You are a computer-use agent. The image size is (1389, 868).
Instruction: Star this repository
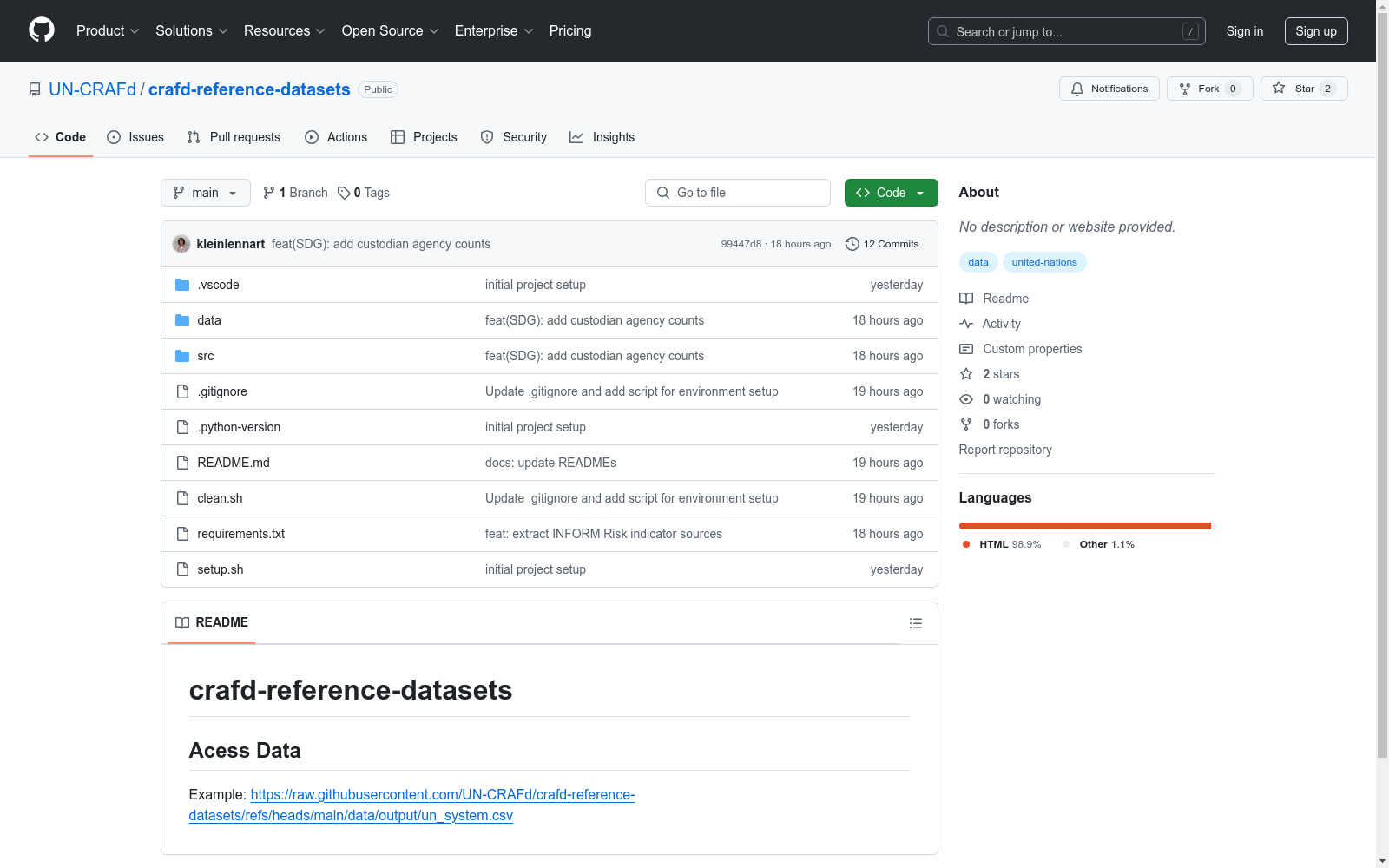click(1304, 89)
